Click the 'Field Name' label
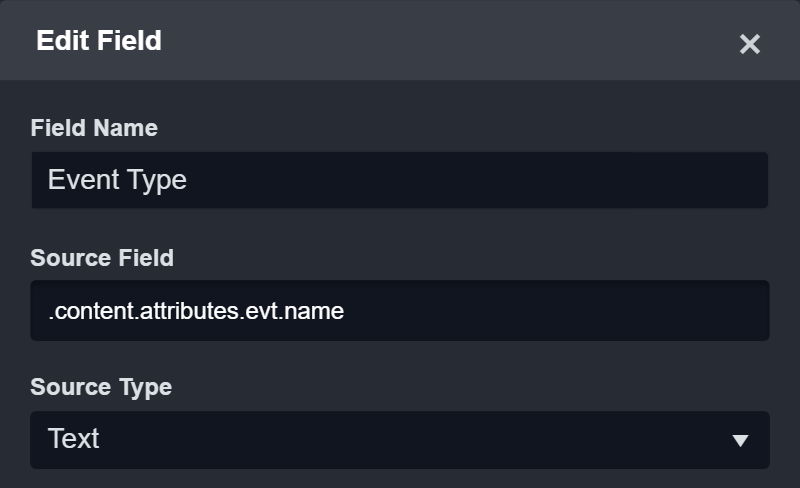 click(x=94, y=128)
